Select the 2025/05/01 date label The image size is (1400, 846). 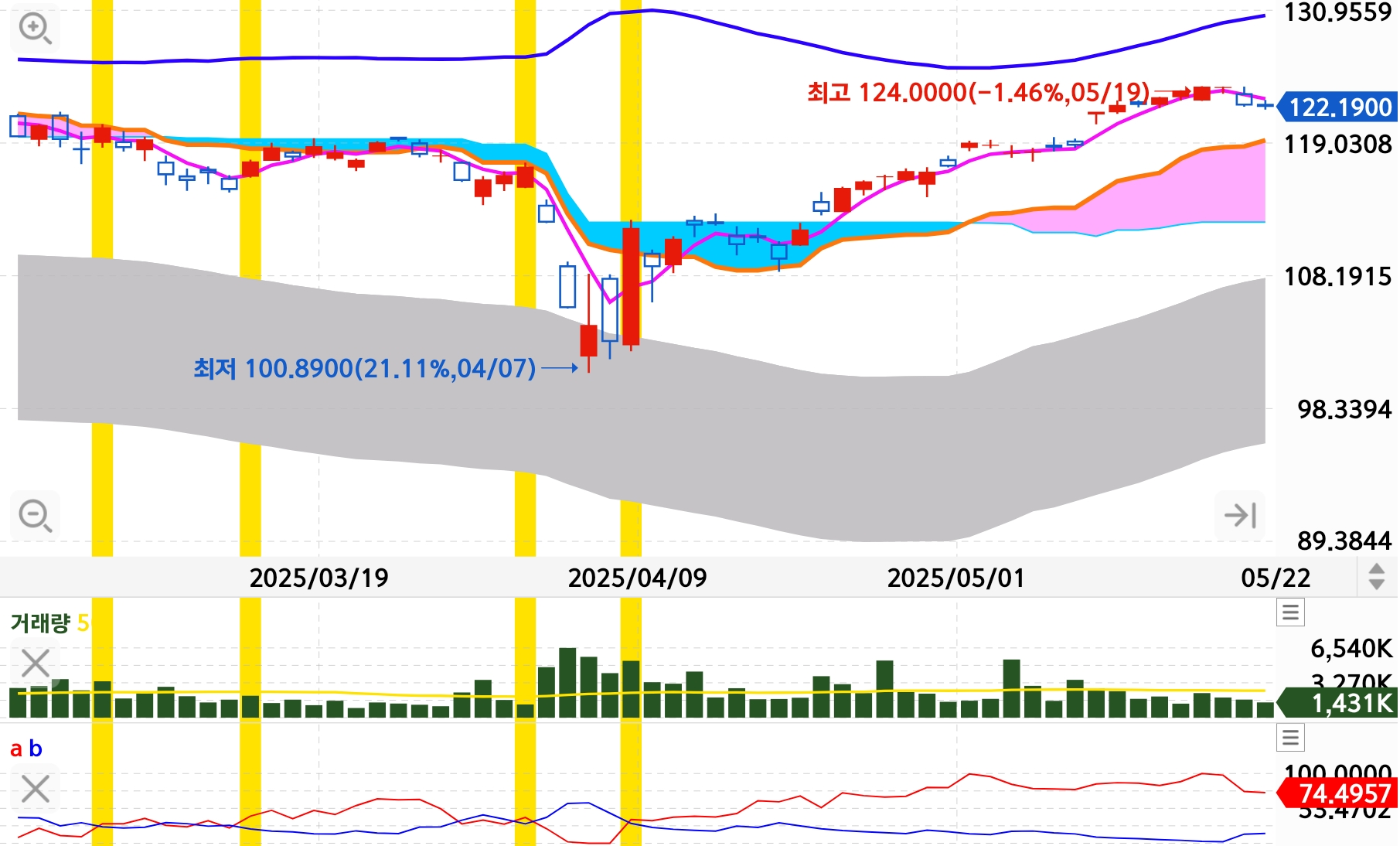click(x=955, y=578)
